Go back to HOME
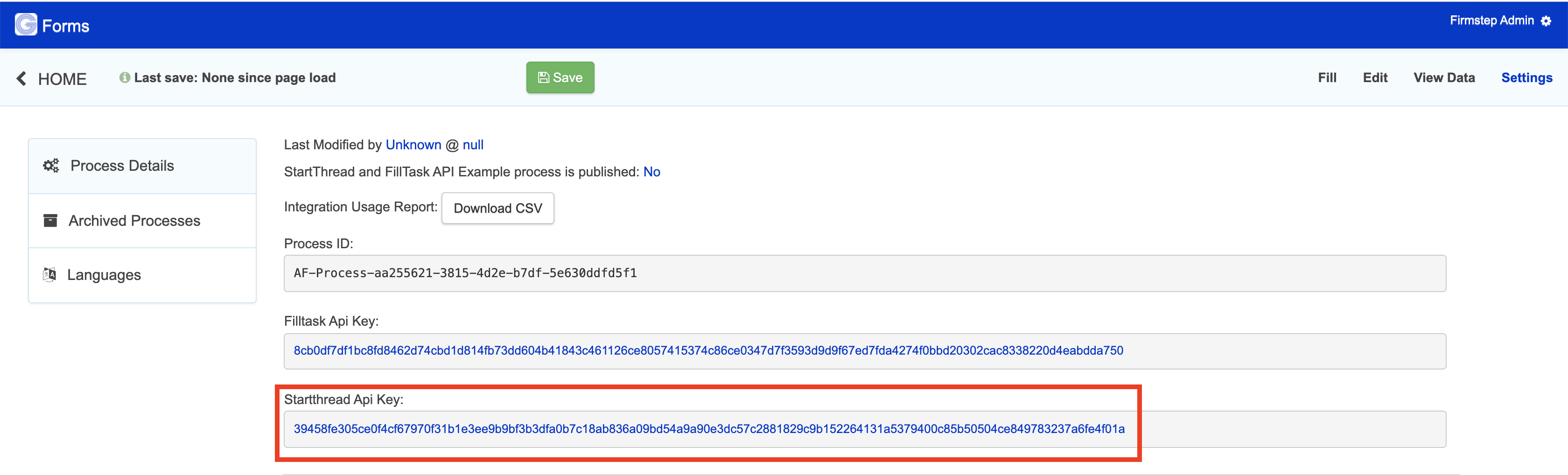 tap(62, 79)
